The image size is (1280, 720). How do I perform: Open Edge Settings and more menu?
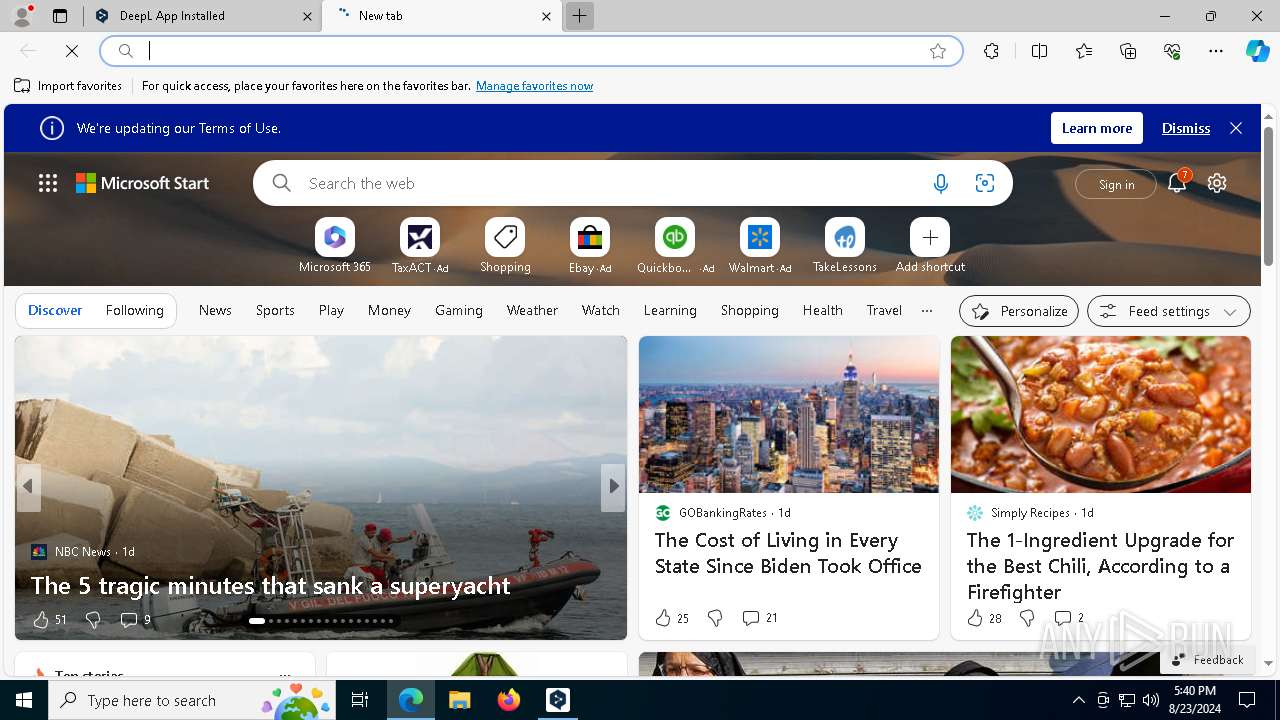coord(1216,51)
